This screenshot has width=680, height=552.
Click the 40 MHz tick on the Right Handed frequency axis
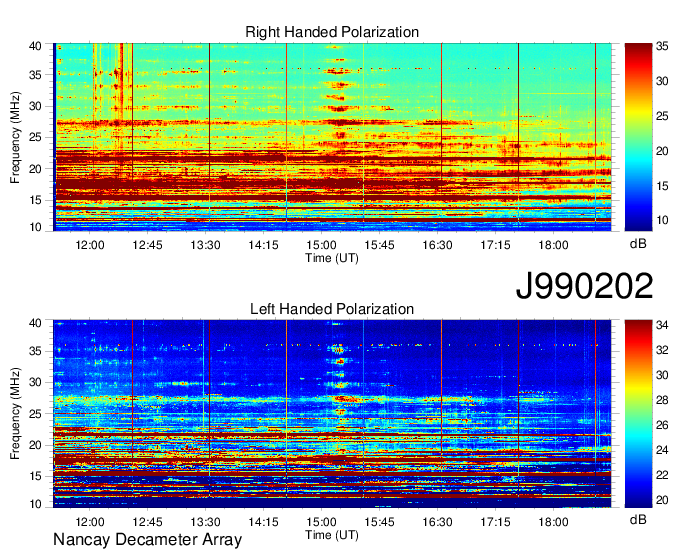pyautogui.click(x=35, y=46)
